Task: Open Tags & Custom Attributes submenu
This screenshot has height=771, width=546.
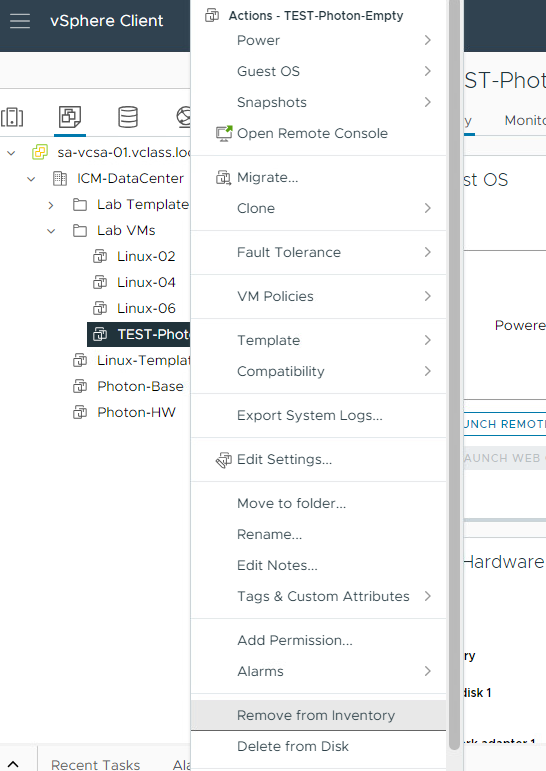Action: [318, 596]
